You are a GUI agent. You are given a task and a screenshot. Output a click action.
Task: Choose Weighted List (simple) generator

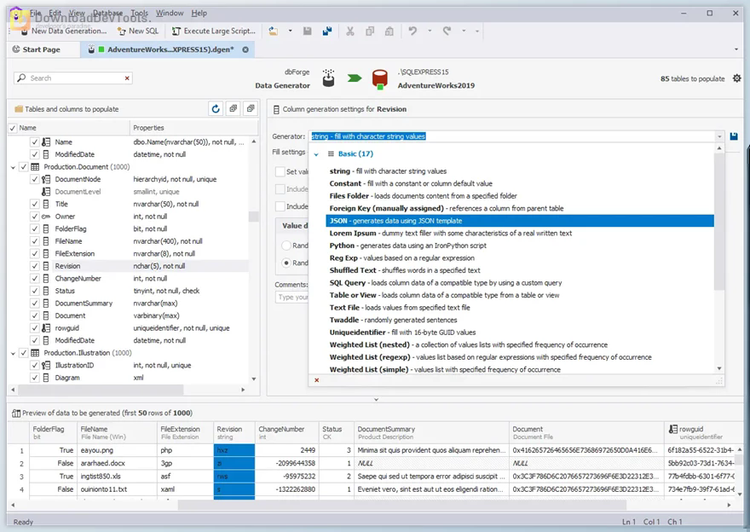[x=519, y=369]
